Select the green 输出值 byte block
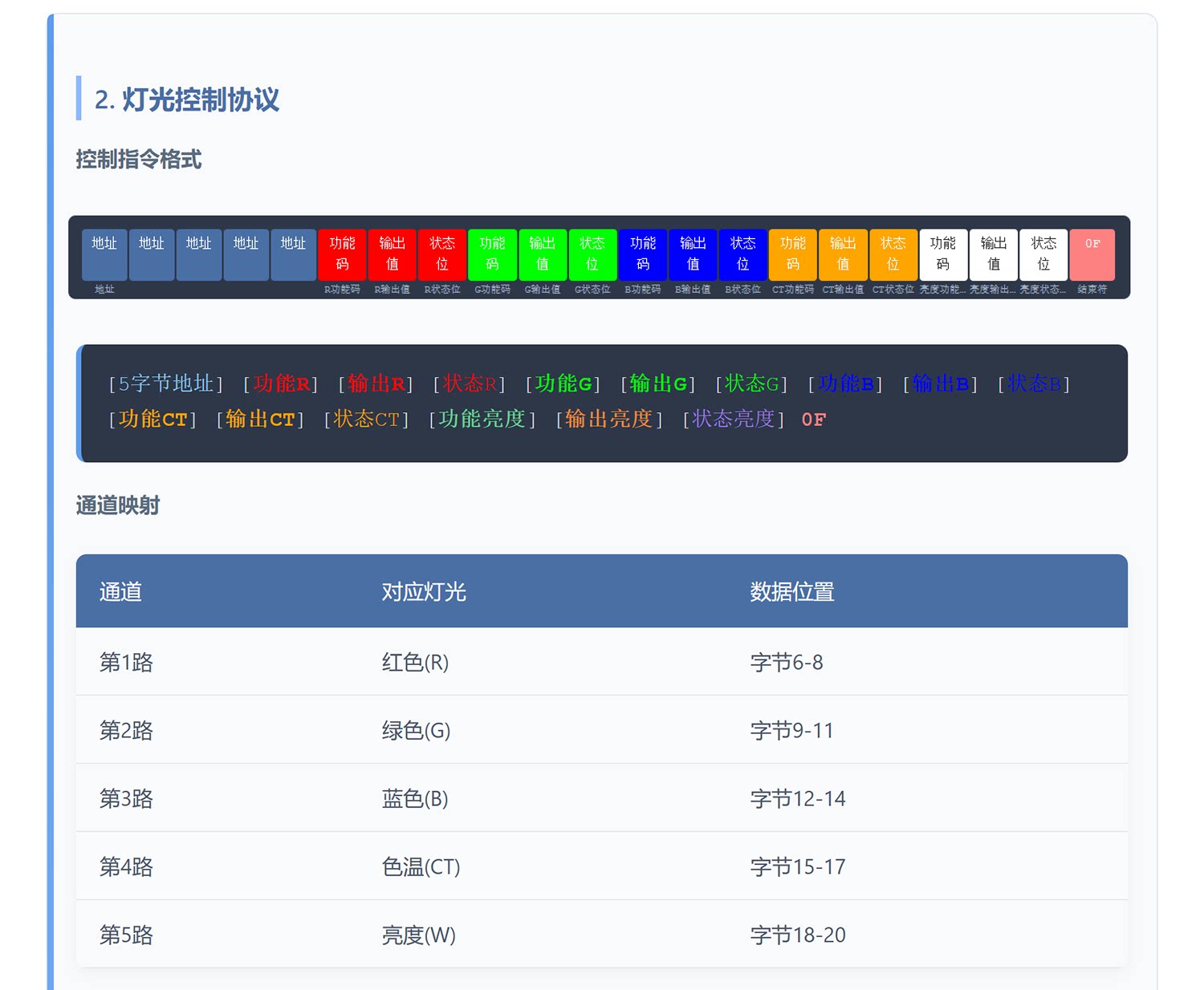The width and height of the screenshot is (1204, 990). pyautogui.click(x=543, y=254)
